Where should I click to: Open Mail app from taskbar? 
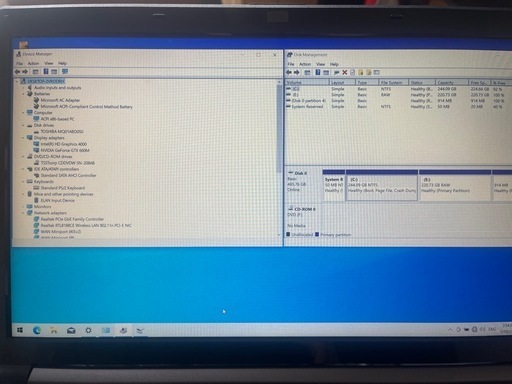71,330
